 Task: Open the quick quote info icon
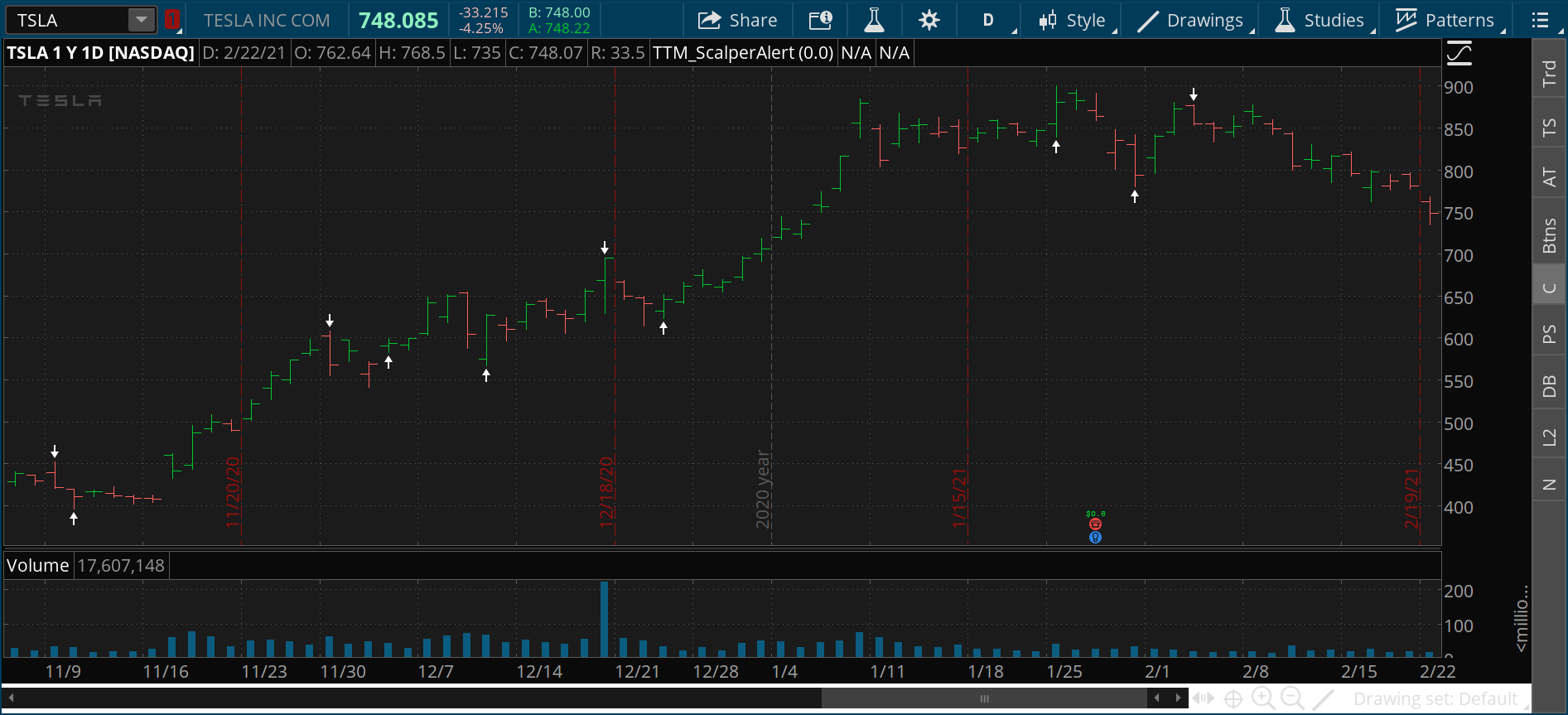pos(820,20)
